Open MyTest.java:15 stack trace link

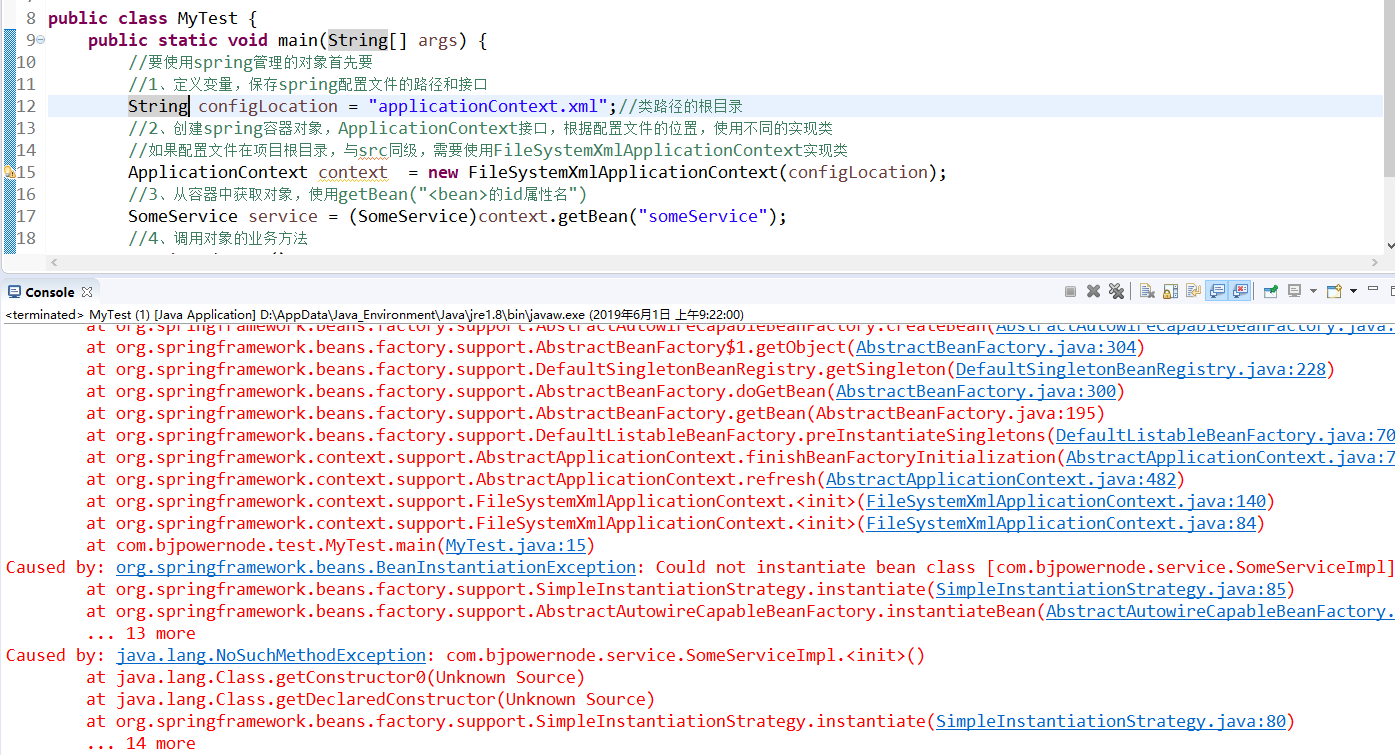[x=516, y=545]
